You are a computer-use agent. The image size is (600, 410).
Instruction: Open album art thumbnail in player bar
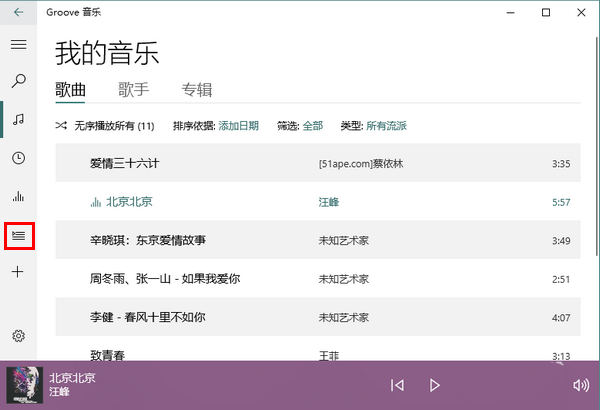[x=25, y=385]
